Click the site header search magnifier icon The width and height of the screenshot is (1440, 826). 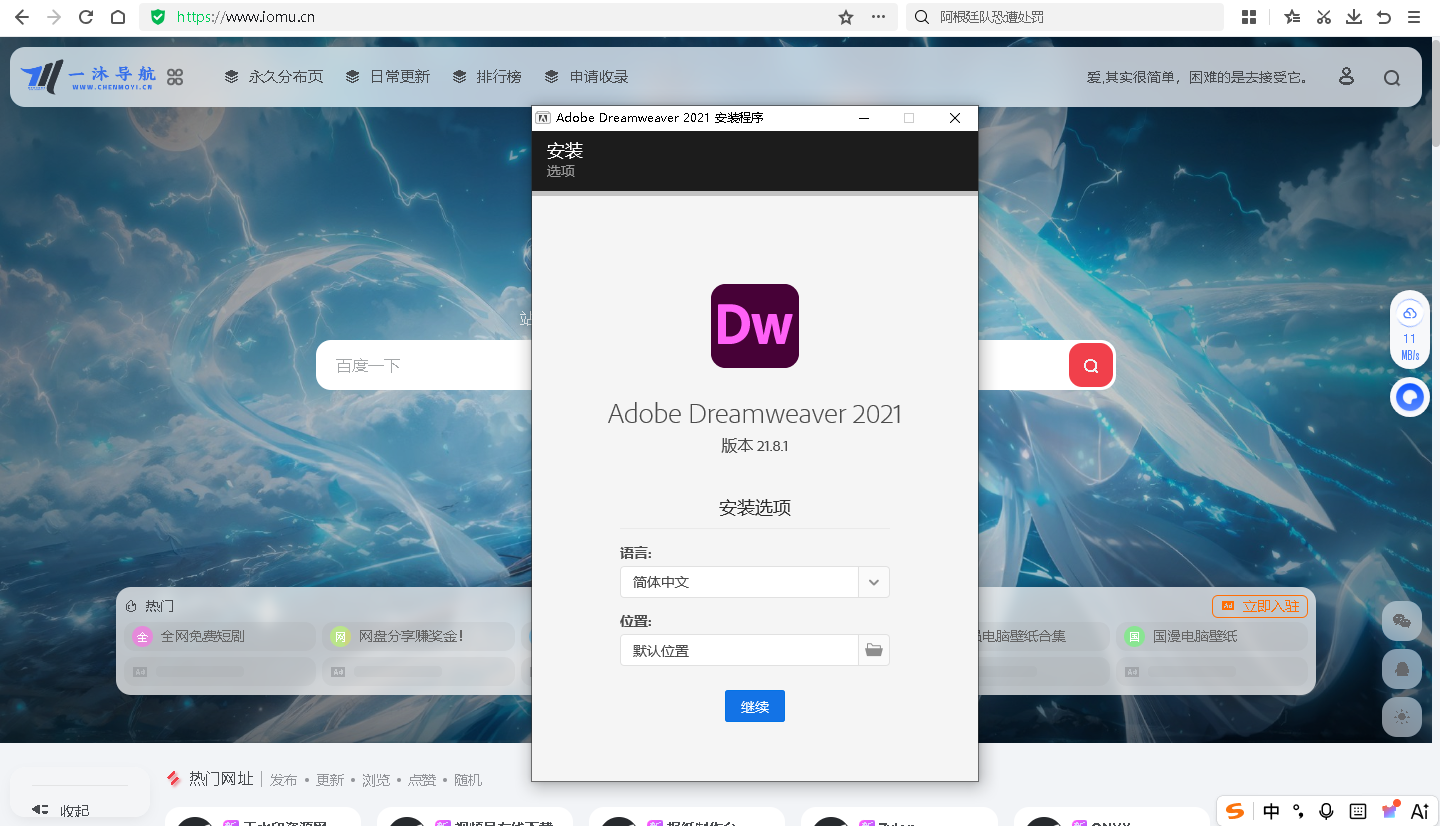pyautogui.click(x=1392, y=78)
